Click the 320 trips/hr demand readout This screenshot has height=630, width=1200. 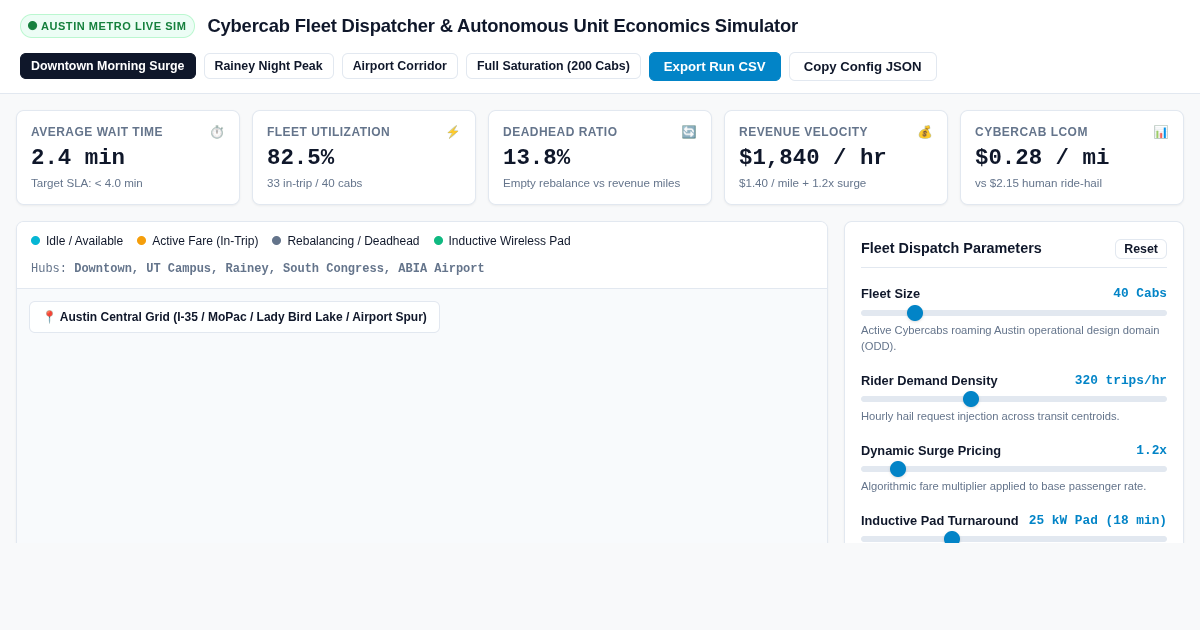point(1121,380)
